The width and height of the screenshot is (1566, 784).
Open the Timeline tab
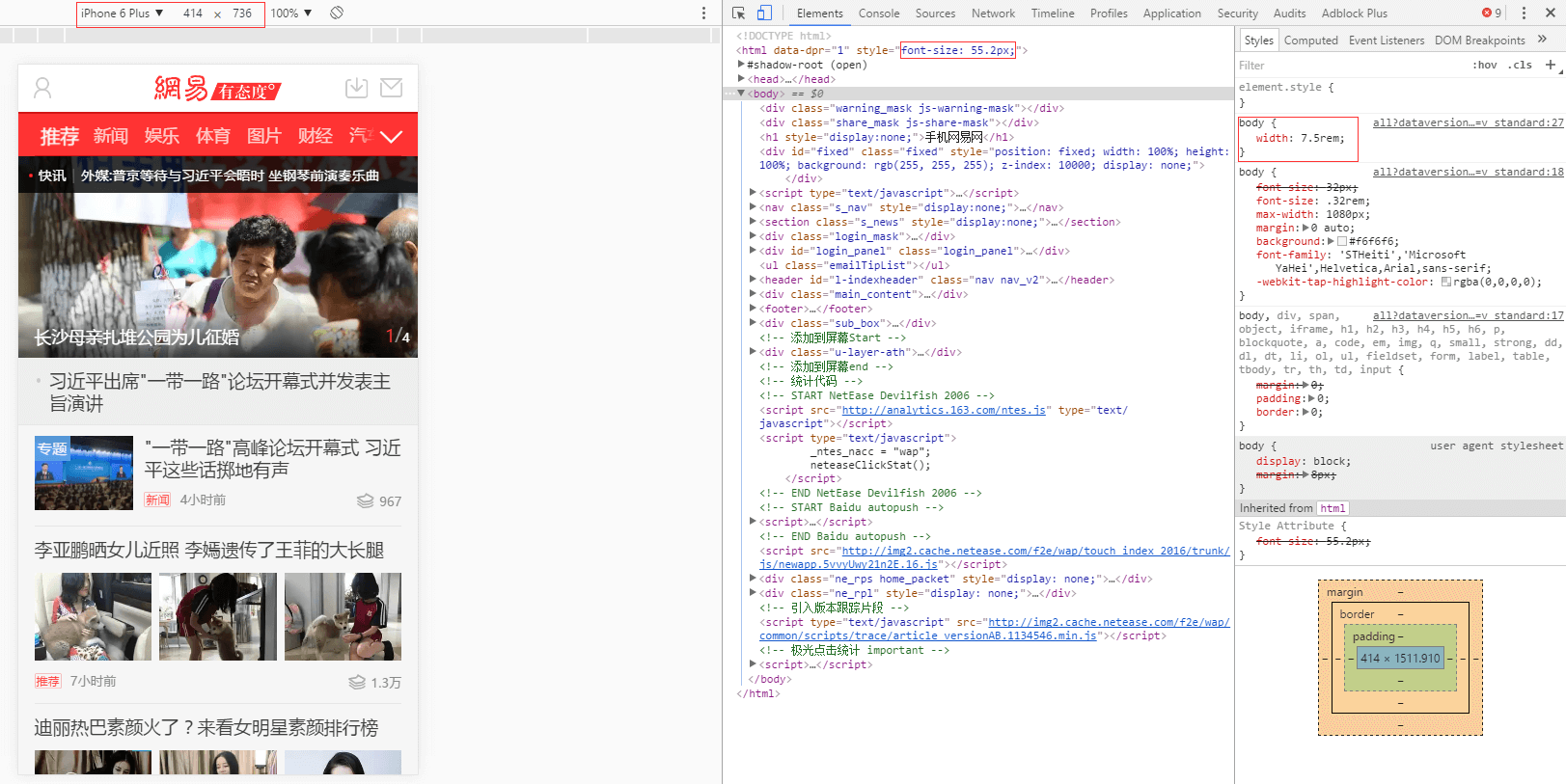click(x=1053, y=14)
